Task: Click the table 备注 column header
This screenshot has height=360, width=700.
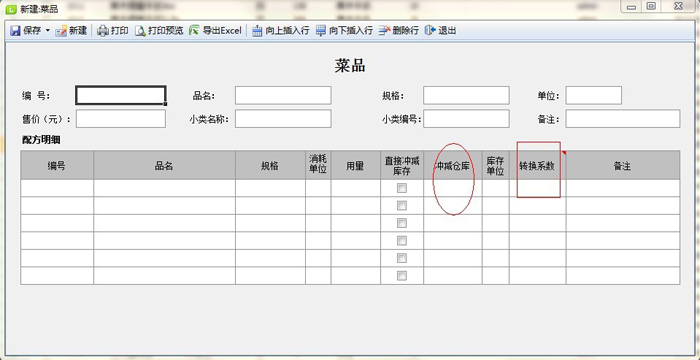Action: click(x=623, y=165)
